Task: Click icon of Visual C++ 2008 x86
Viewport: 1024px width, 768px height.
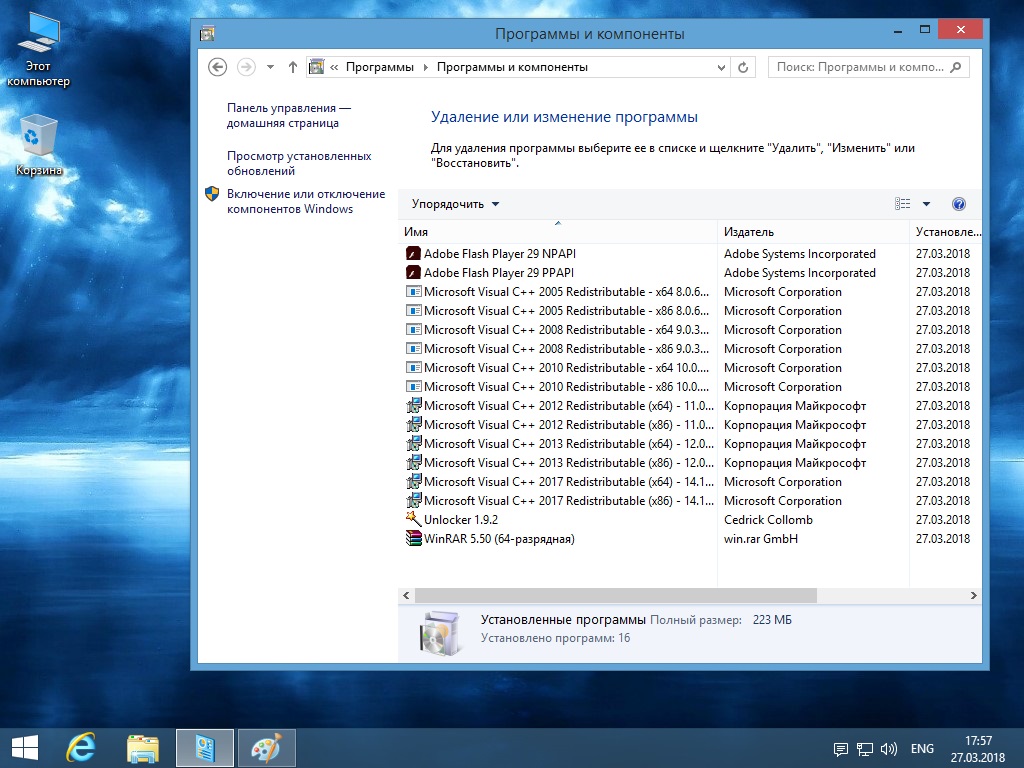Action: coord(413,348)
